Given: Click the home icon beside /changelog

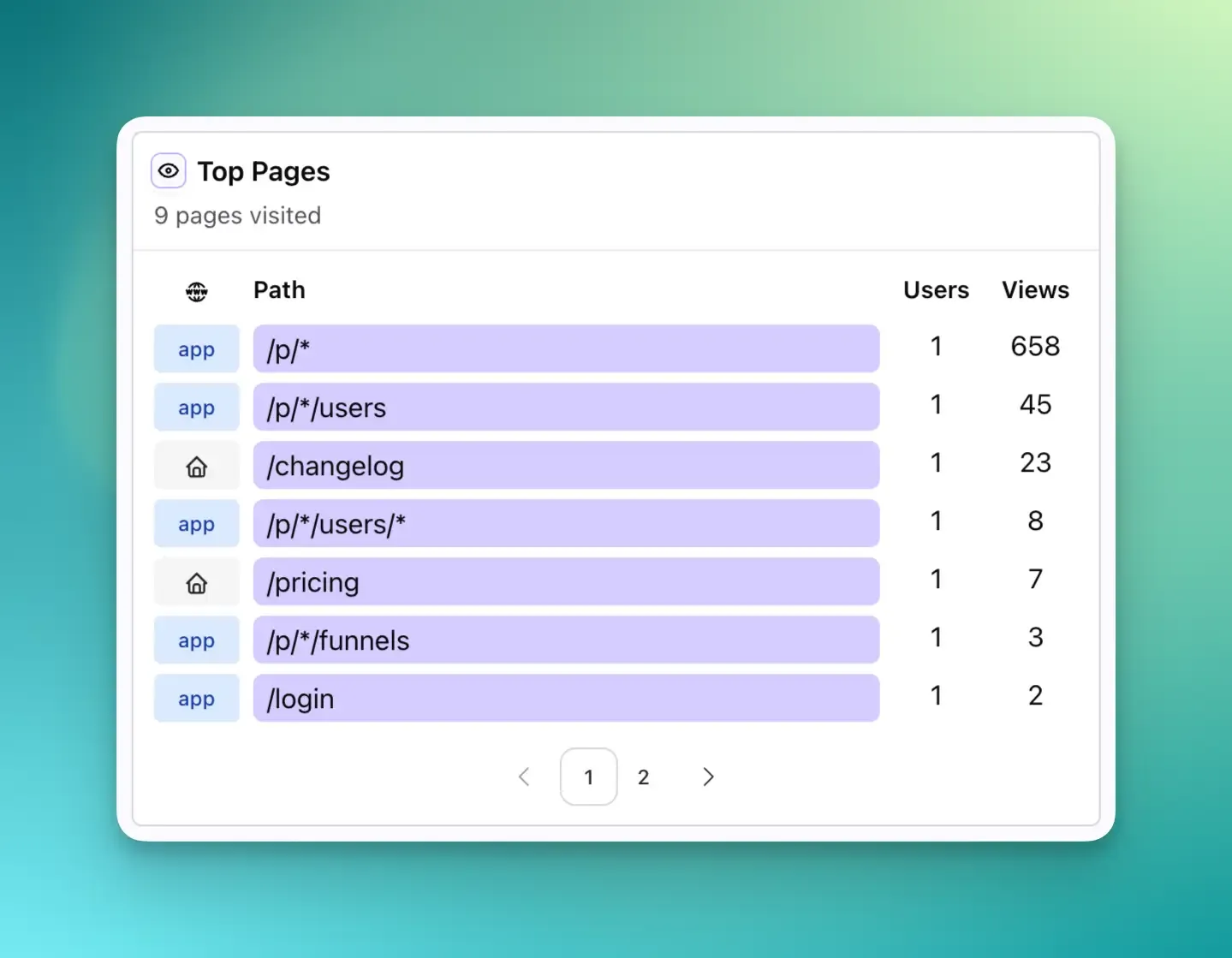Looking at the screenshot, I should pos(196,465).
